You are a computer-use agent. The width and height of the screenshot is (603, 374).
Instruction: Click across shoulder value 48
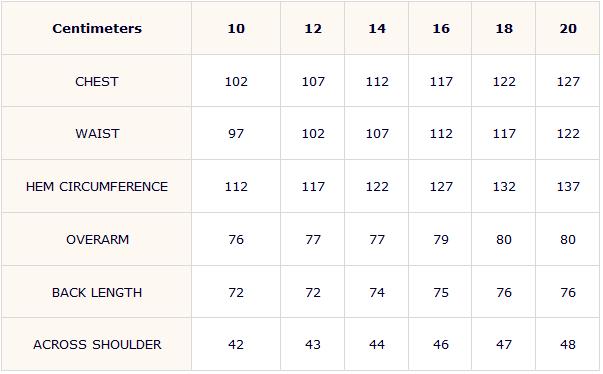(568, 345)
